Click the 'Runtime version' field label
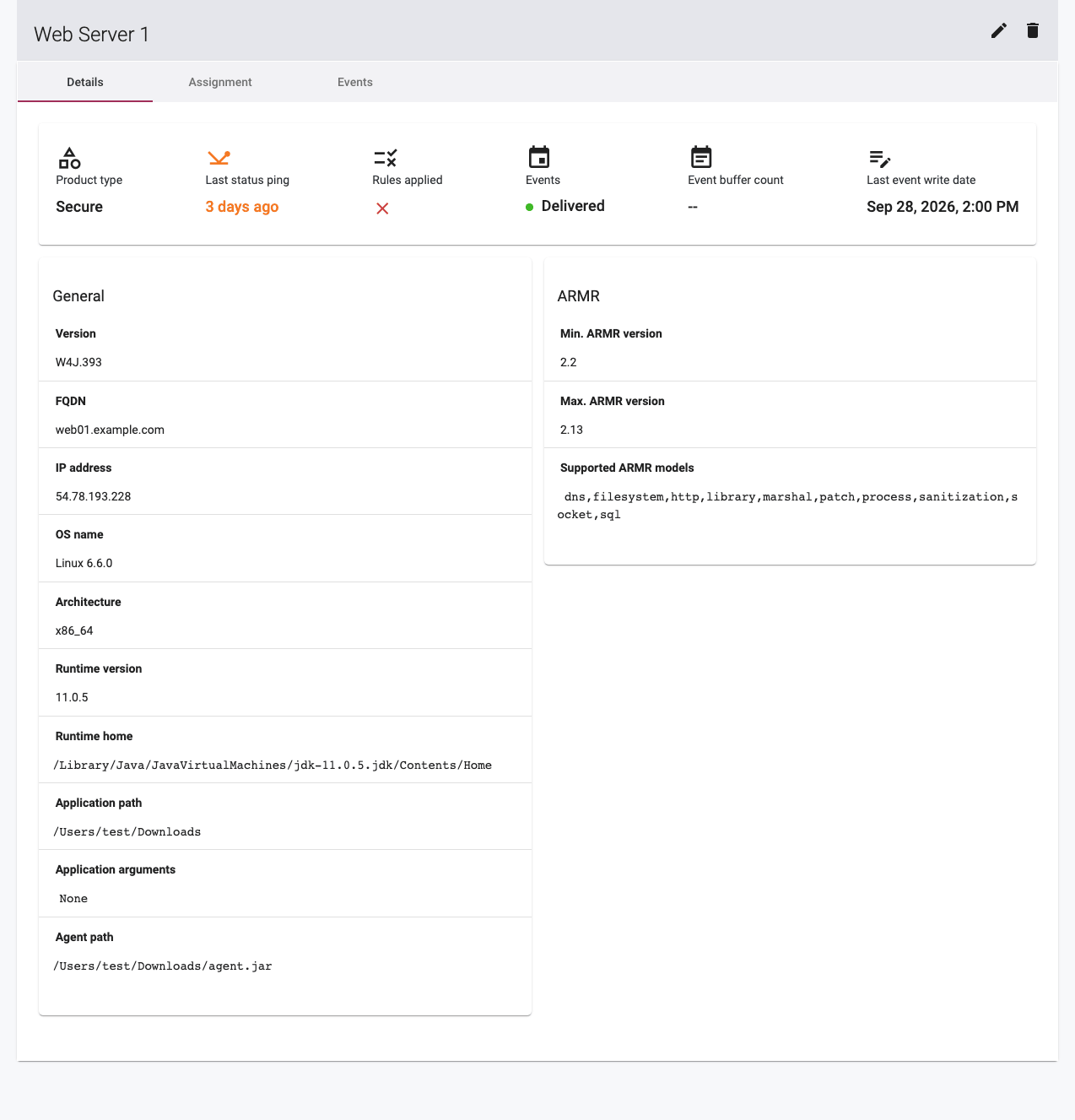 (x=99, y=668)
